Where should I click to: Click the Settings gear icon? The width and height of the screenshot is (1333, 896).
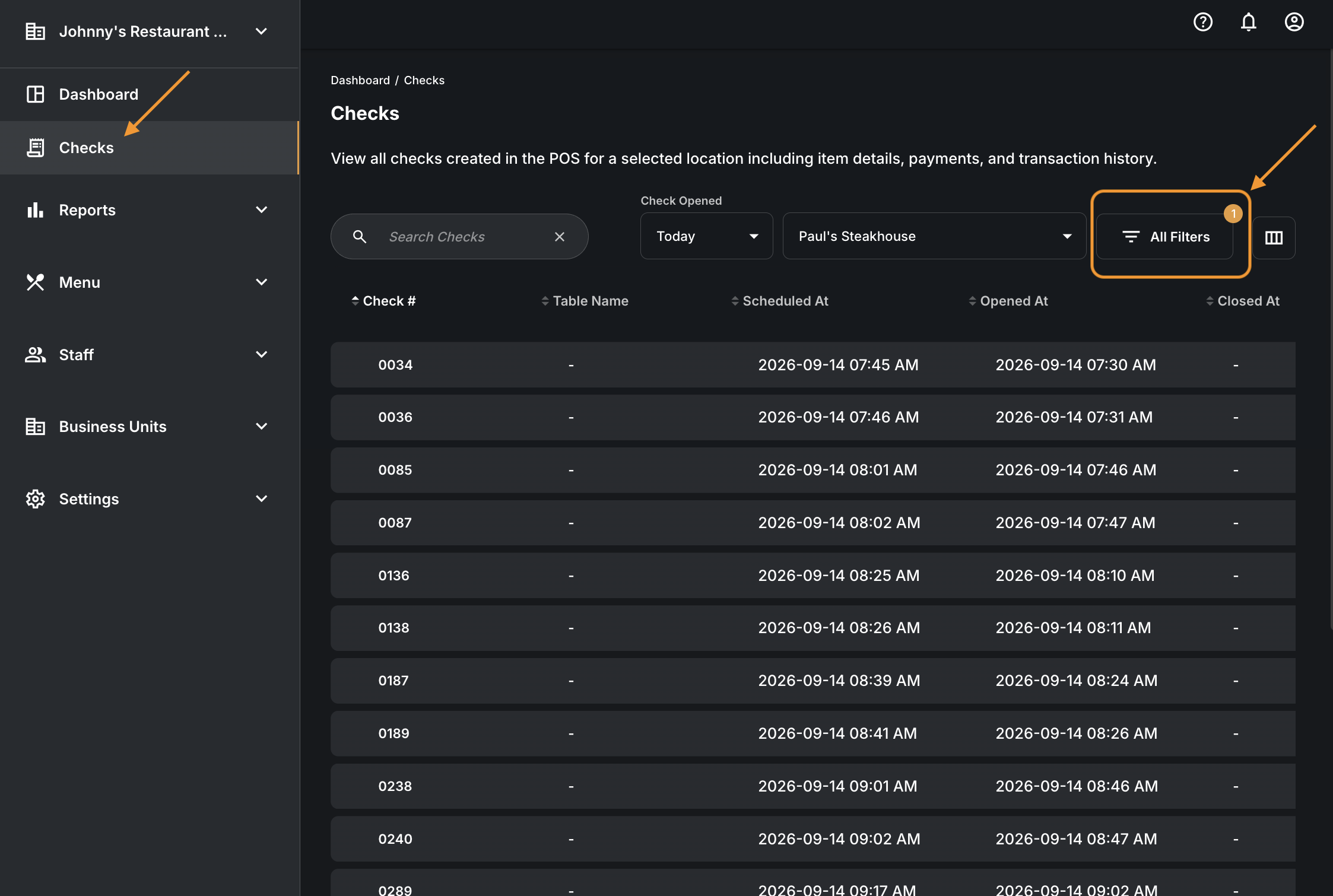click(36, 499)
